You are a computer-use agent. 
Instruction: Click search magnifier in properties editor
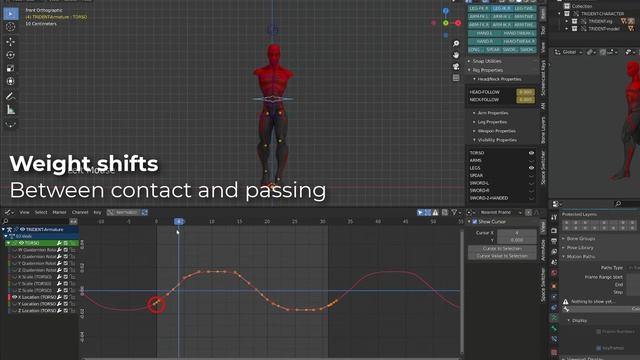point(618,203)
